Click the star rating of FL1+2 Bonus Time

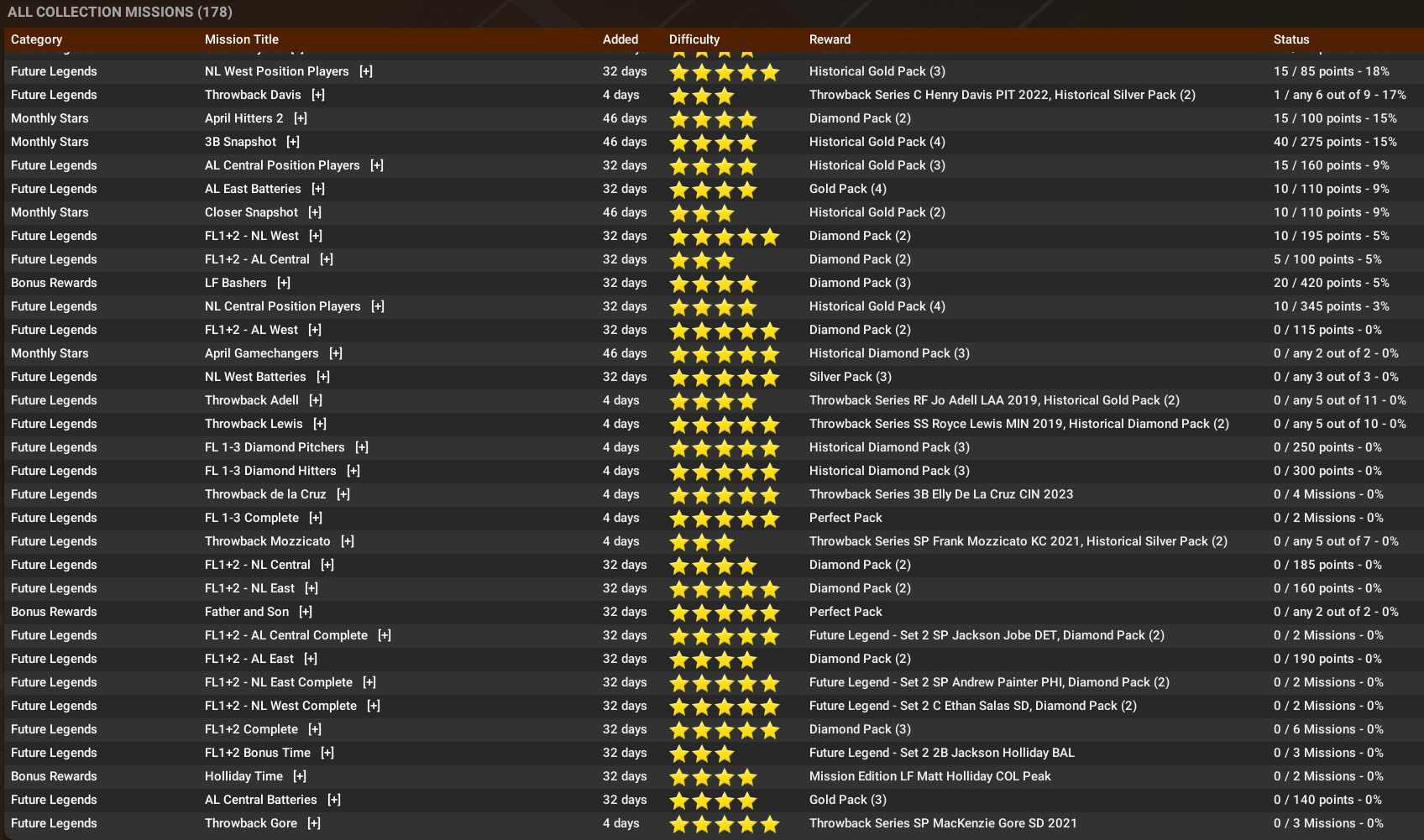pyautogui.click(x=701, y=754)
